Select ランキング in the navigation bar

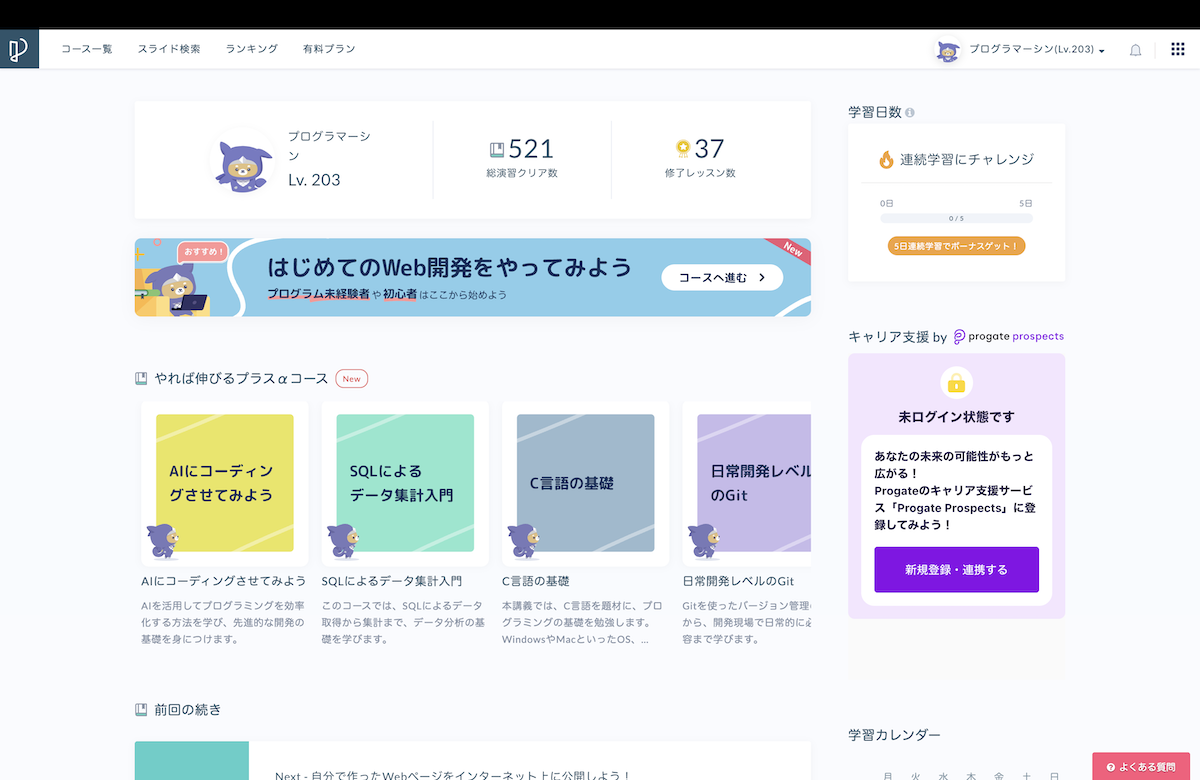tap(251, 48)
